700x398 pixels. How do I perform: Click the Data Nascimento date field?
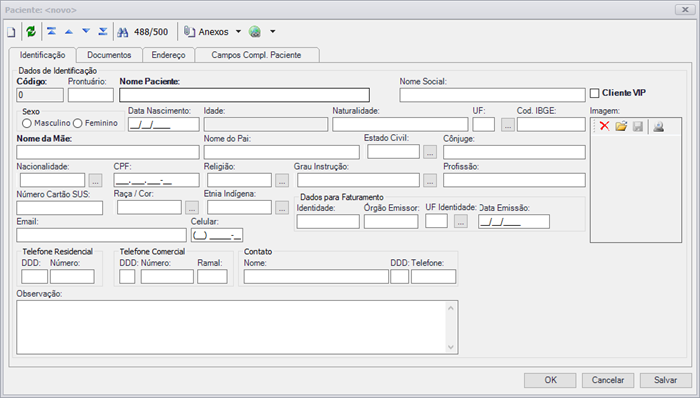[x=163, y=124]
